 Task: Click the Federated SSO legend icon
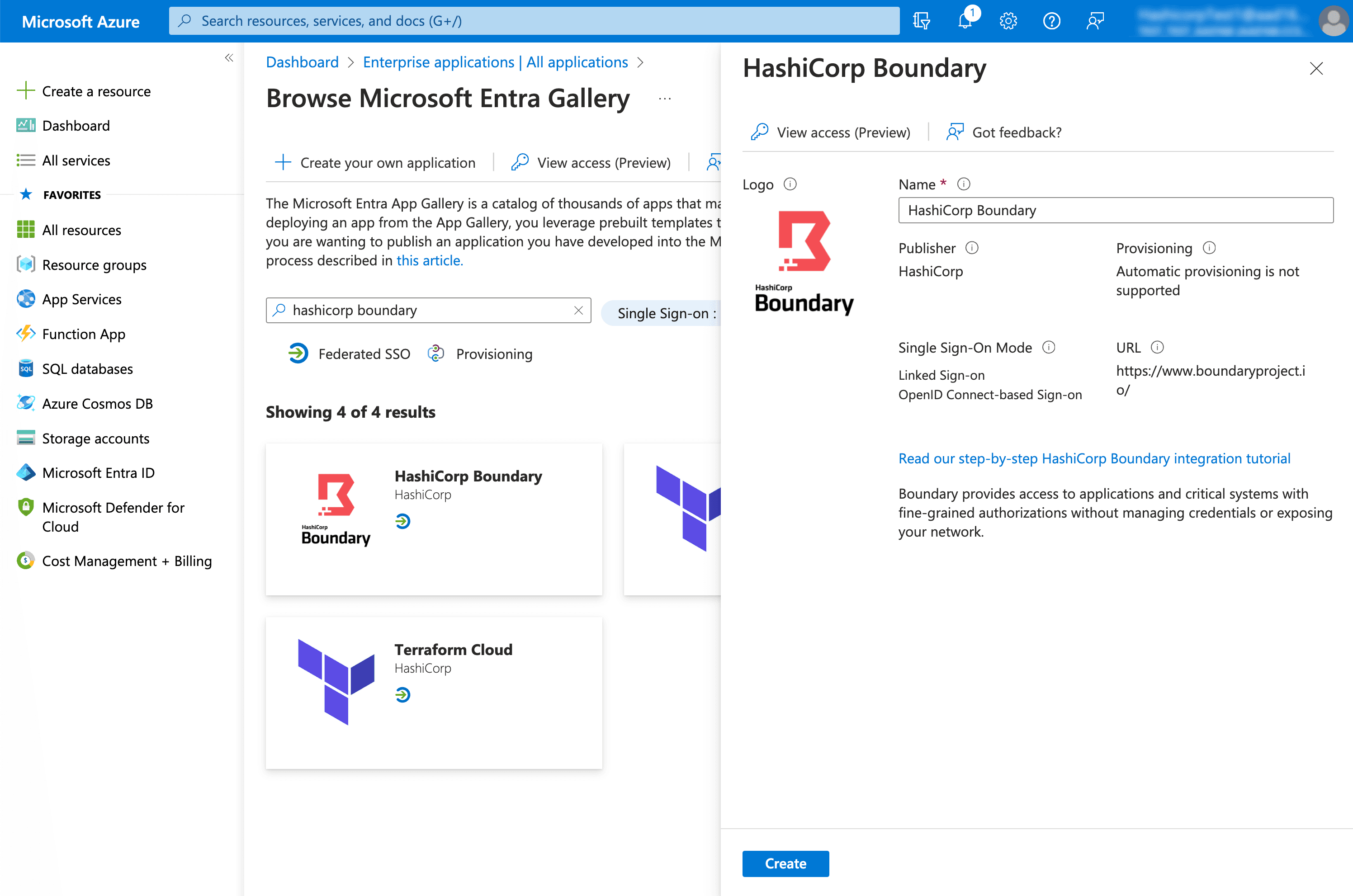click(298, 354)
